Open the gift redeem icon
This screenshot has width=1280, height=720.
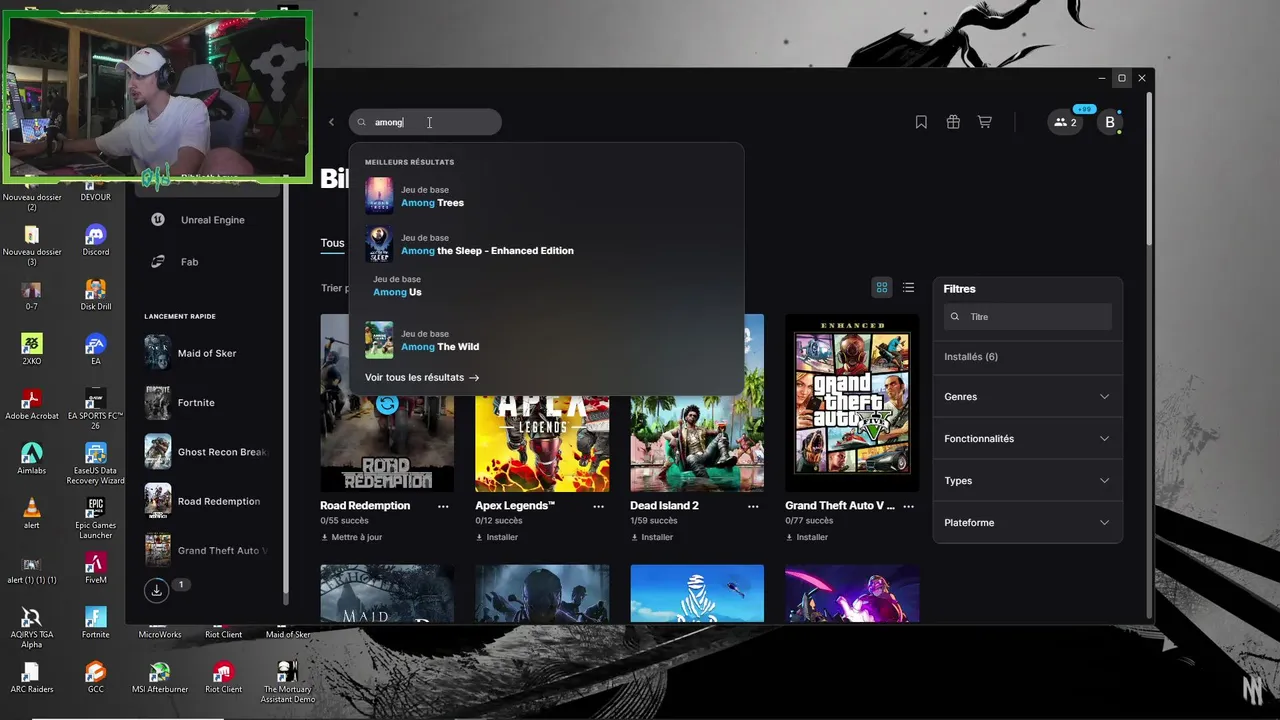click(x=953, y=122)
